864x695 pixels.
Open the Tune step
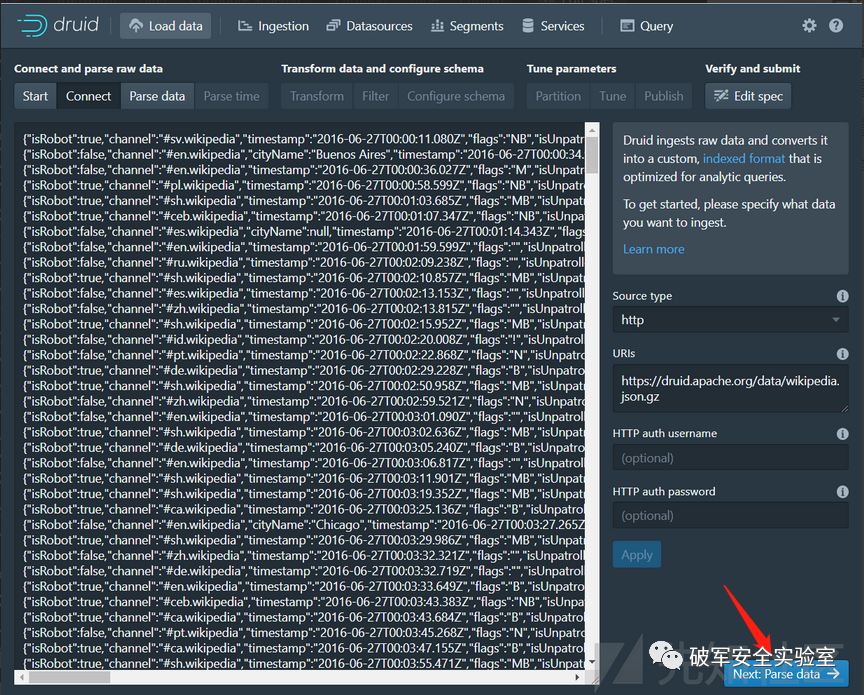[613, 96]
